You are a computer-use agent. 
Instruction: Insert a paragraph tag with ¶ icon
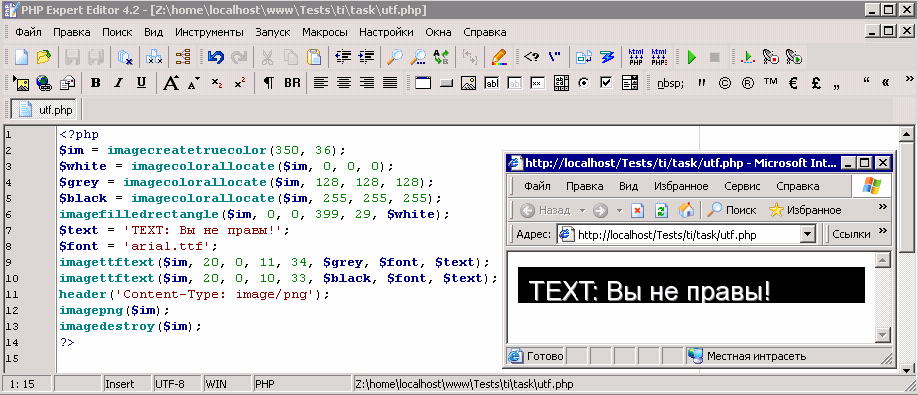(268, 83)
